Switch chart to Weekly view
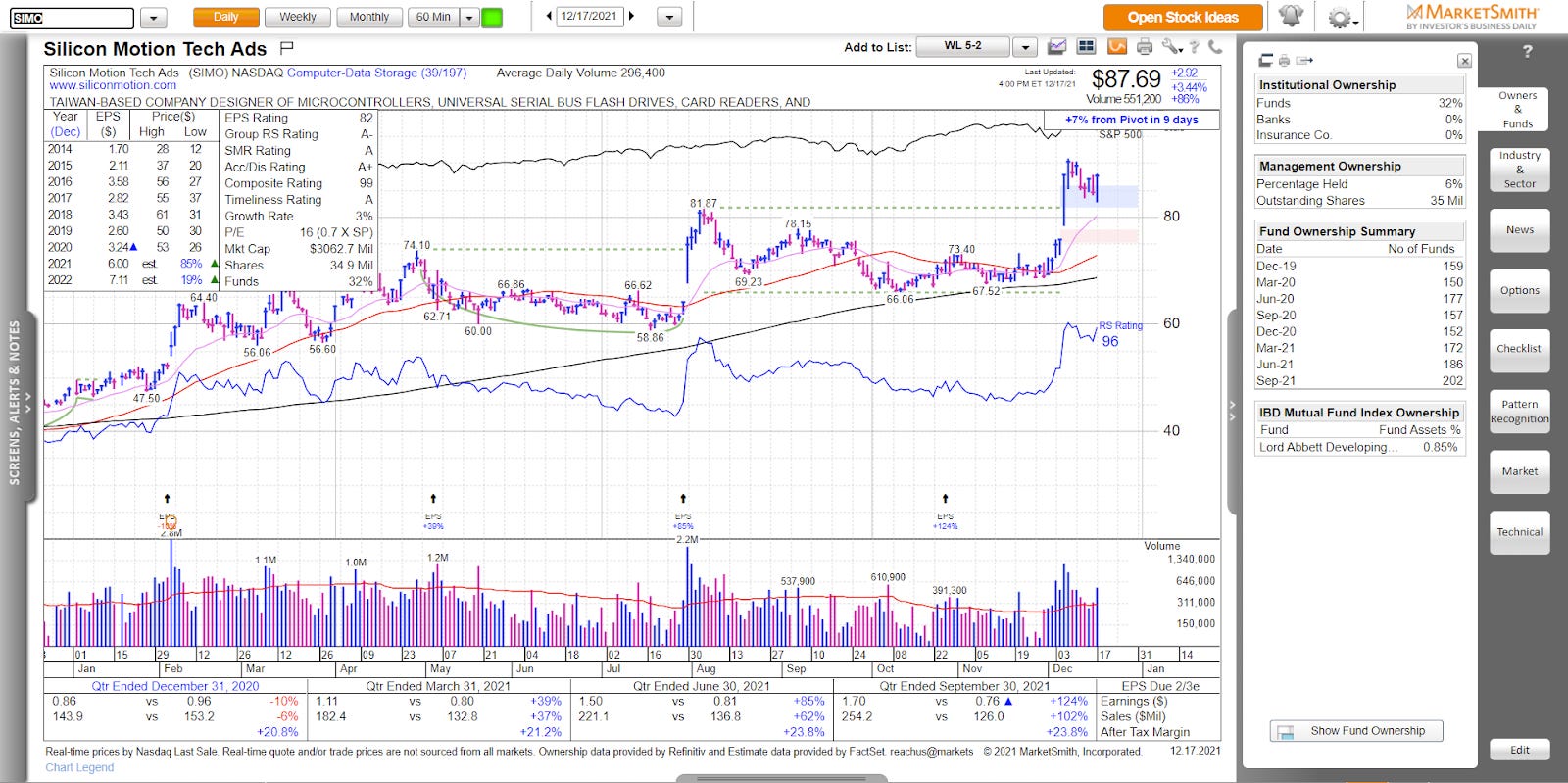Image resolution: width=1568 pixels, height=783 pixels. (297, 17)
